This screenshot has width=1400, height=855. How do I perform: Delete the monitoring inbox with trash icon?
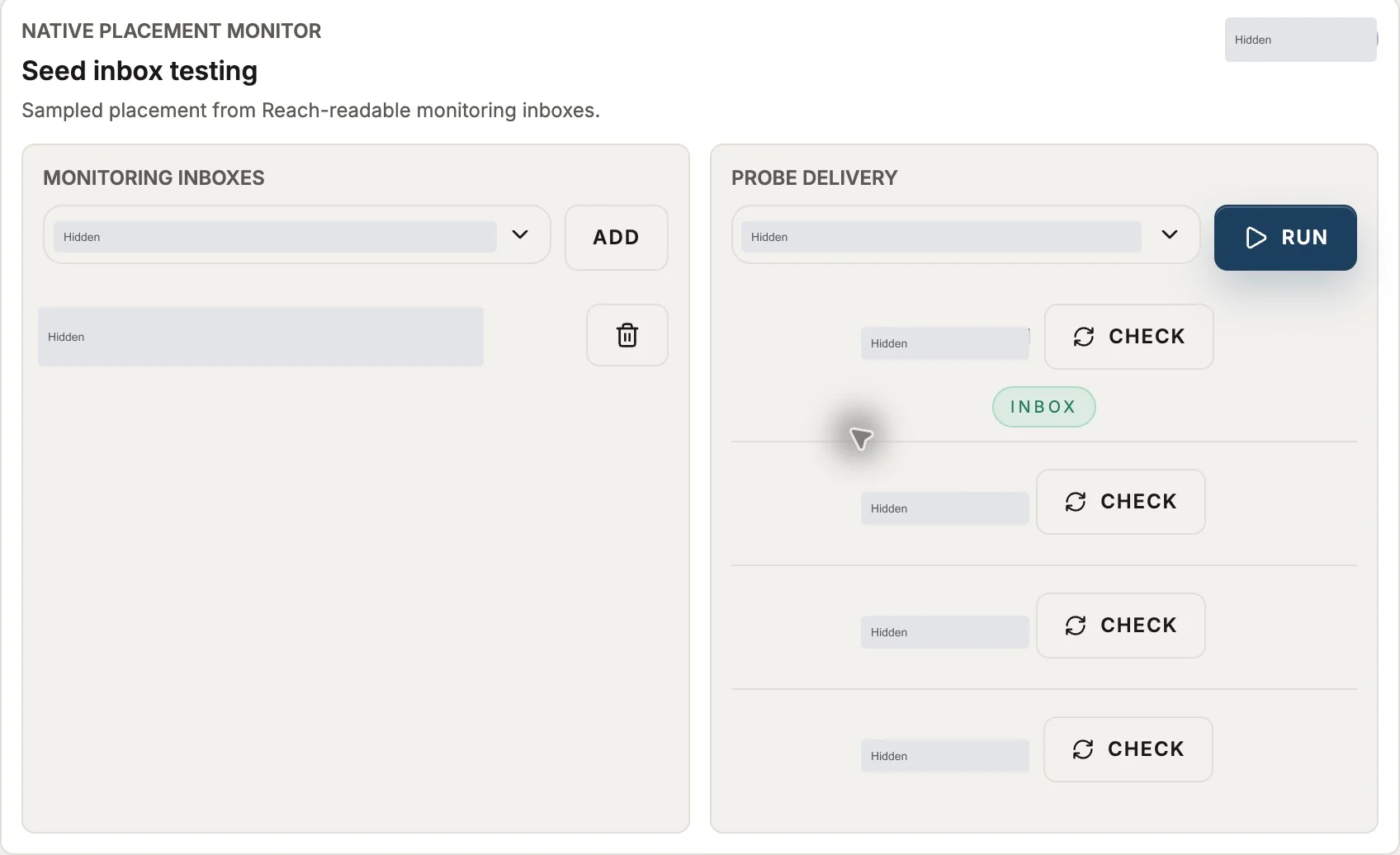(x=627, y=335)
